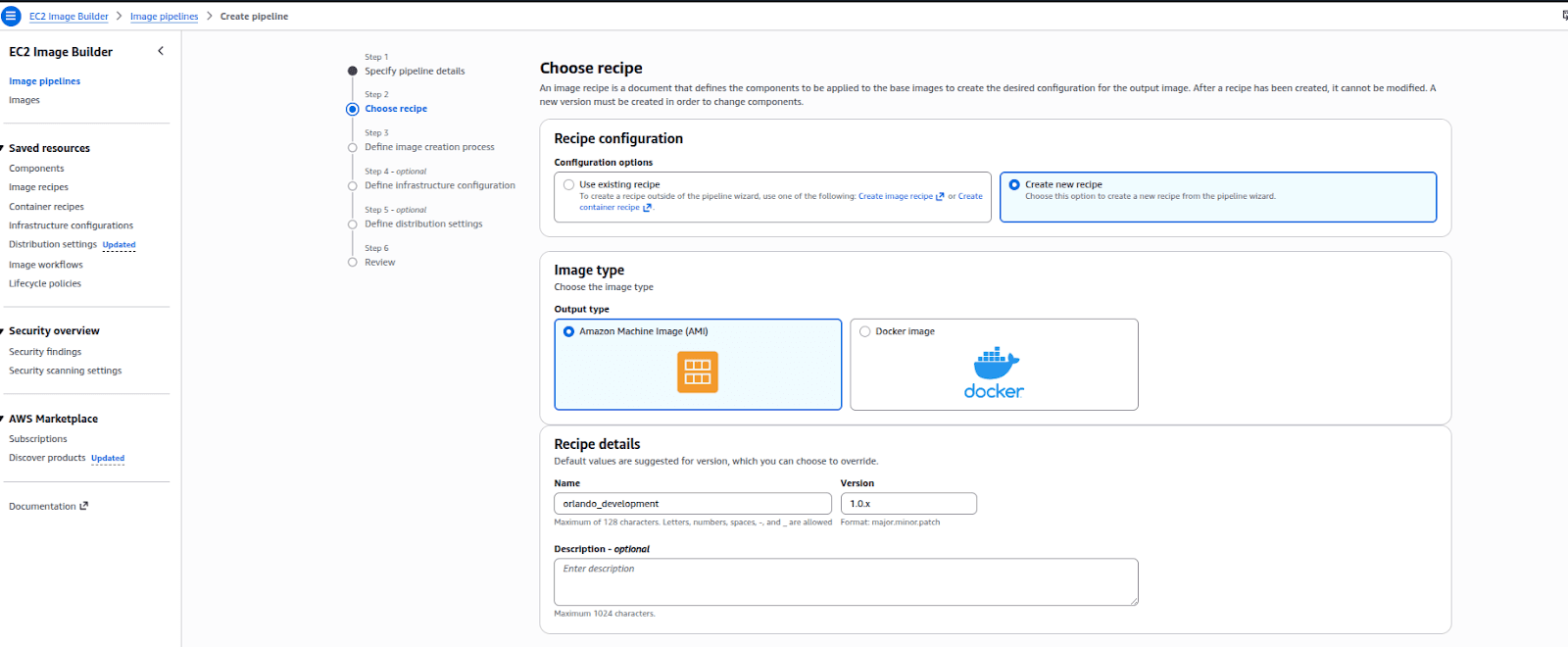Click Image pipelines breadcrumb link

(x=164, y=17)
